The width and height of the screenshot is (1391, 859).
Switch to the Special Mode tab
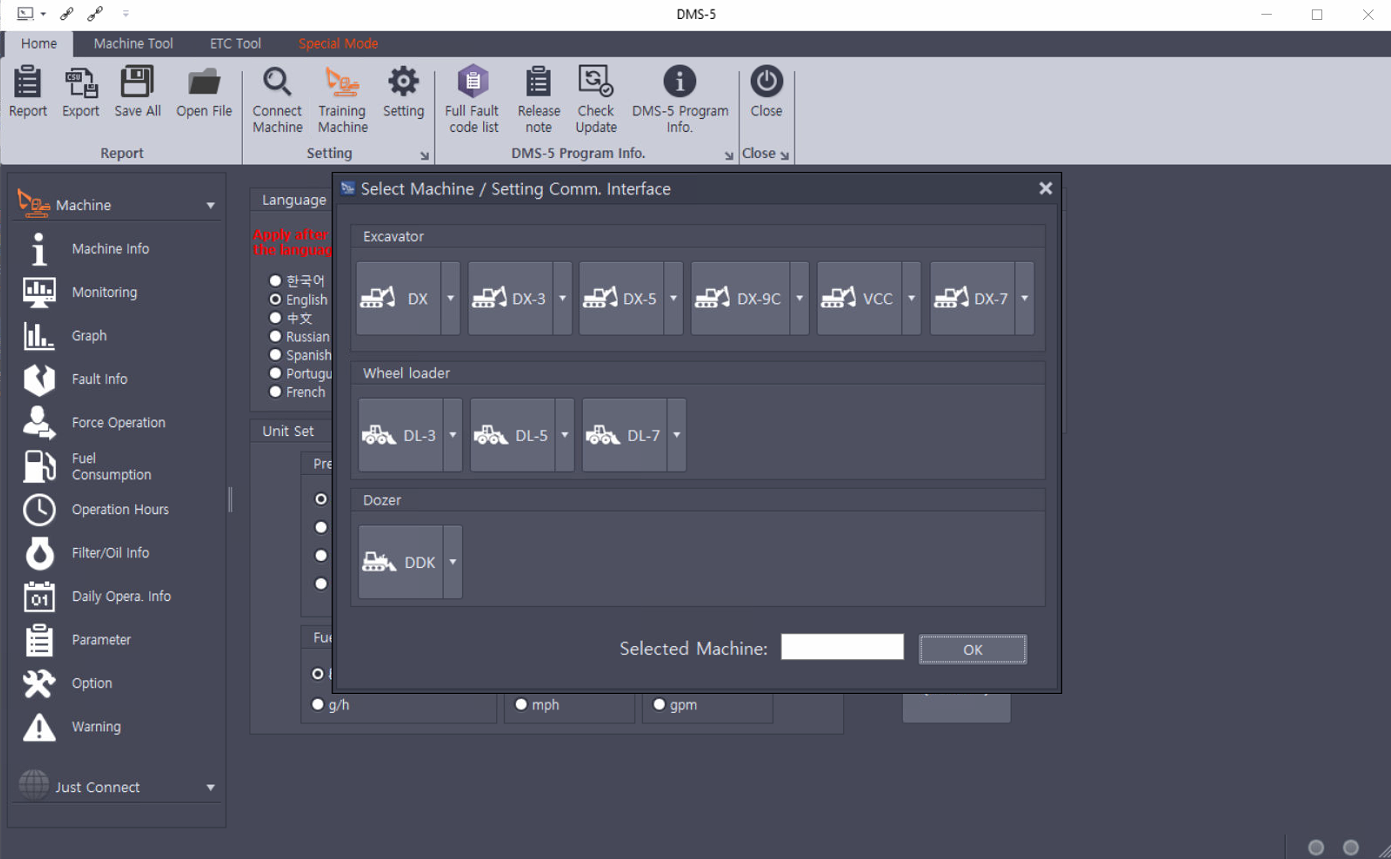click(x=338, y=44)
